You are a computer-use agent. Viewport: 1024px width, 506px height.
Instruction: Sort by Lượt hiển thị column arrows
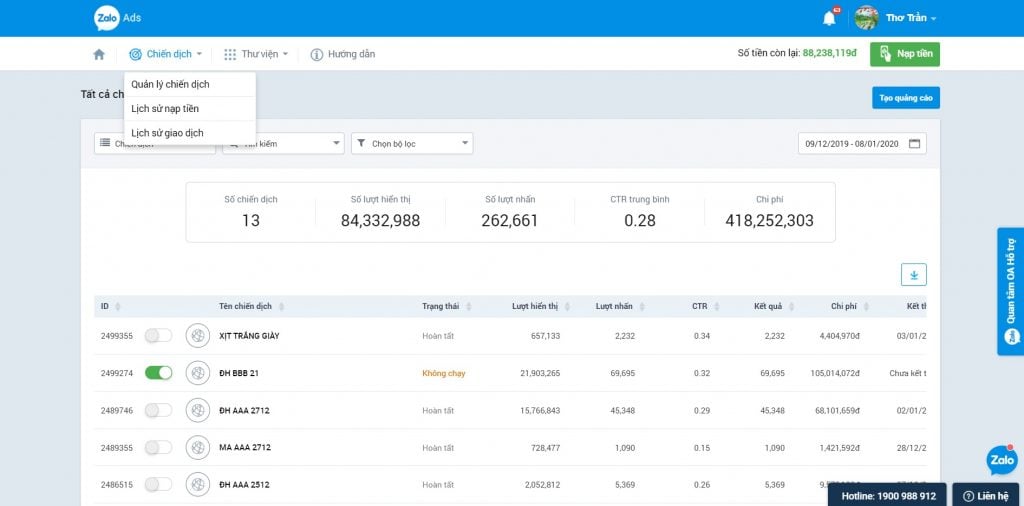point(567,307)
